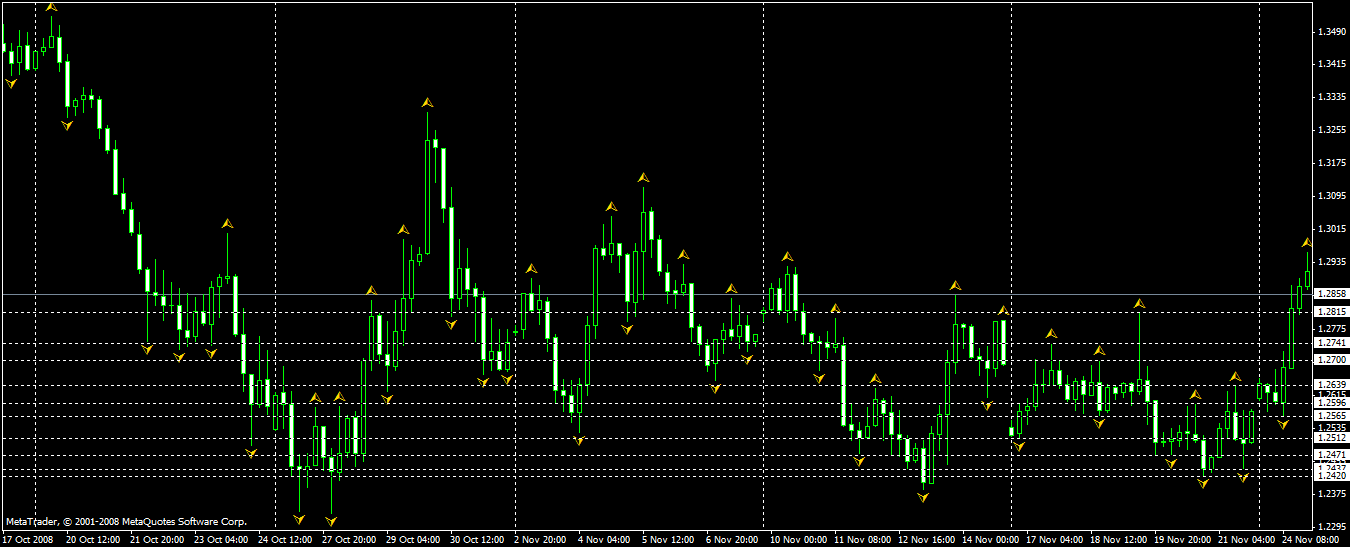Click the 1.2775 price axis value
Viewport: 1350px width, 547px height.
point(1331,329)
